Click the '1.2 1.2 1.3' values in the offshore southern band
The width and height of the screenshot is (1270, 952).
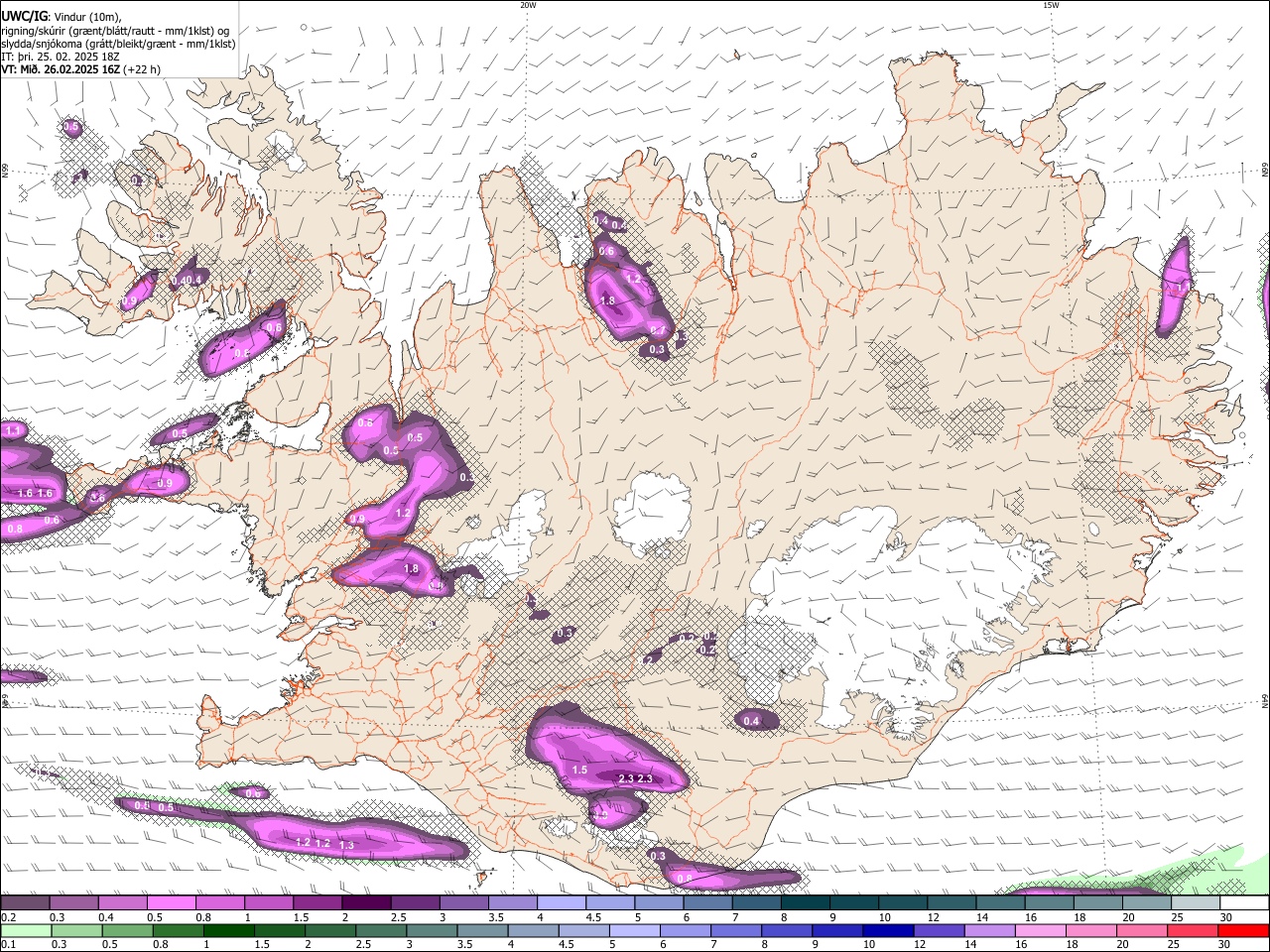click(x=325, y=843)
